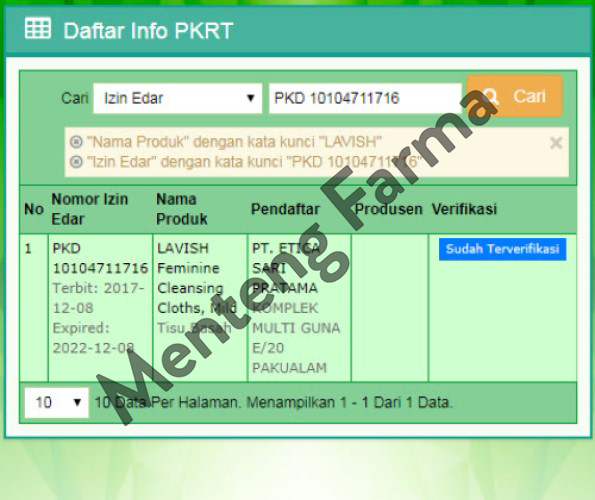Screen dimensions: 595x500
Task: Click the No column header
Action: pos(34,209)
